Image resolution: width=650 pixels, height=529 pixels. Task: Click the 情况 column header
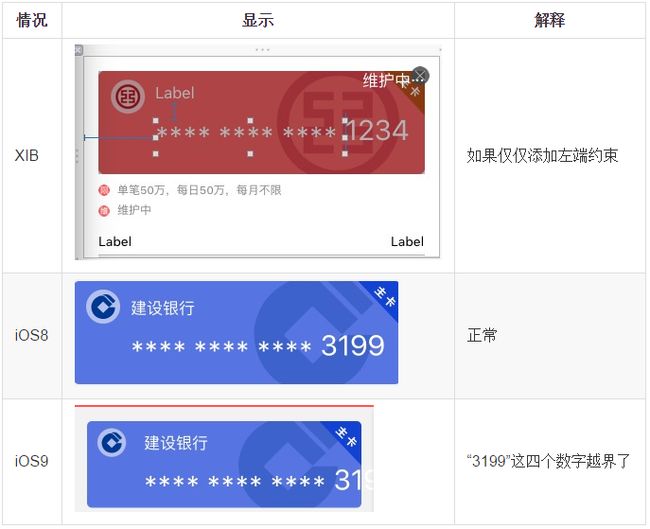point(32,20)
